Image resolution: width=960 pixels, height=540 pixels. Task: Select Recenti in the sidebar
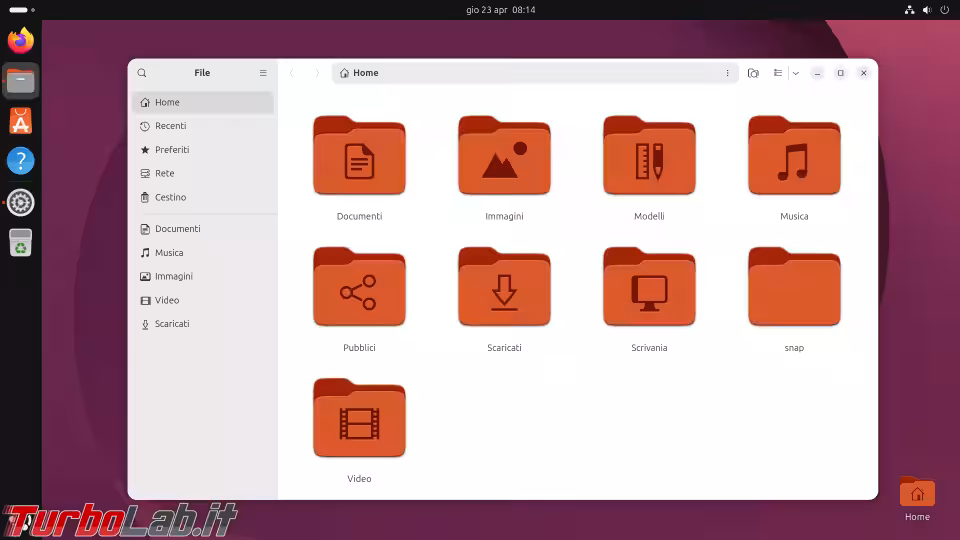[x=170, y=126]
